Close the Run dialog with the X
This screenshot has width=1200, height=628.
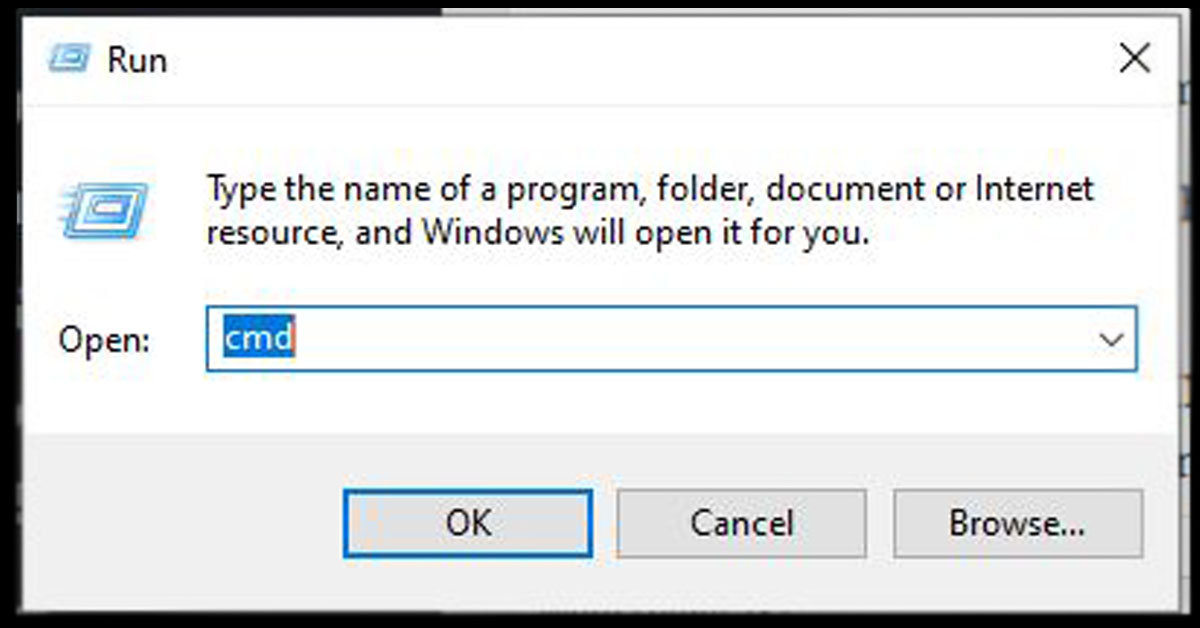click(x=1134, y=58)
